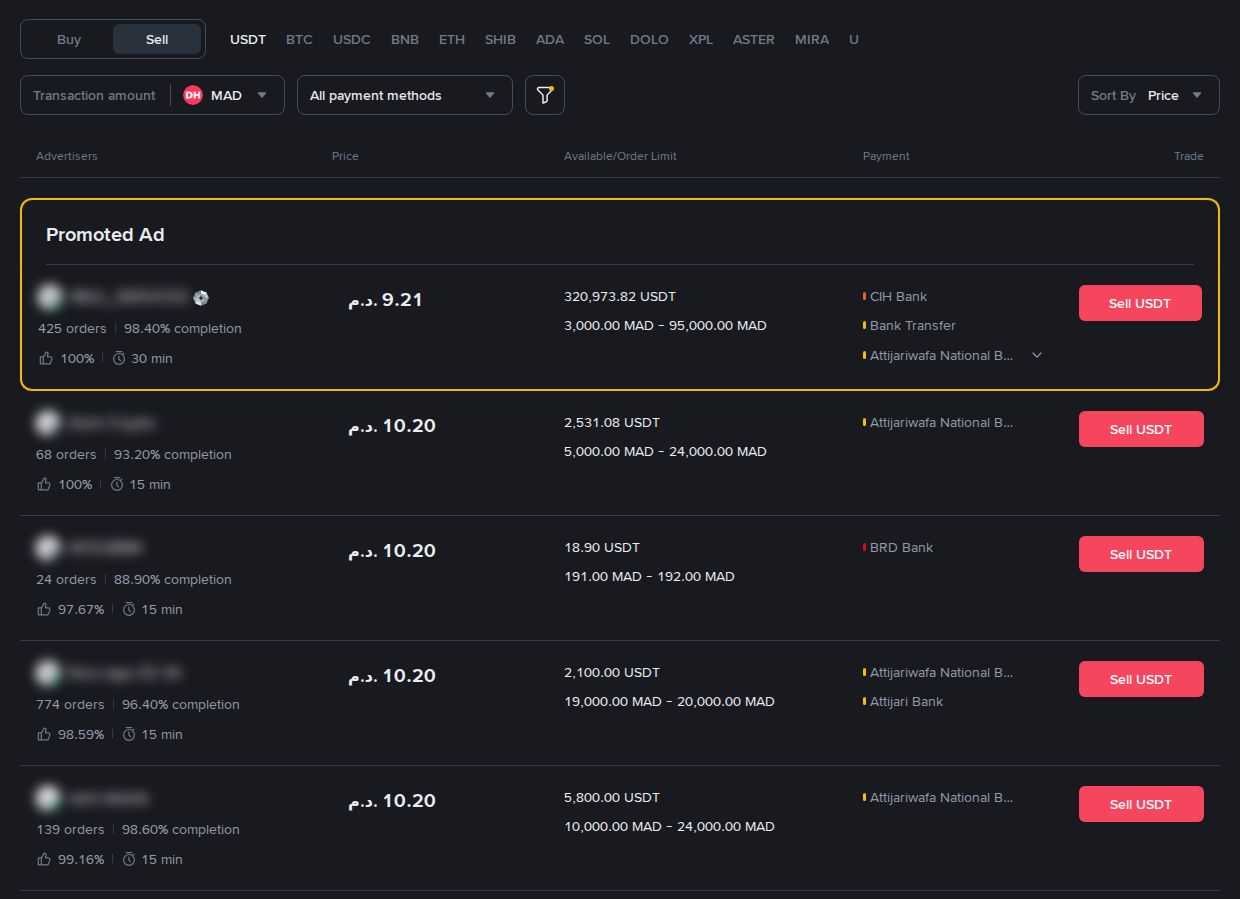Select the USDT coin tab
The width and height of the screenshot is (1240, 899).
pyautogui.click(x=248, y=40)
